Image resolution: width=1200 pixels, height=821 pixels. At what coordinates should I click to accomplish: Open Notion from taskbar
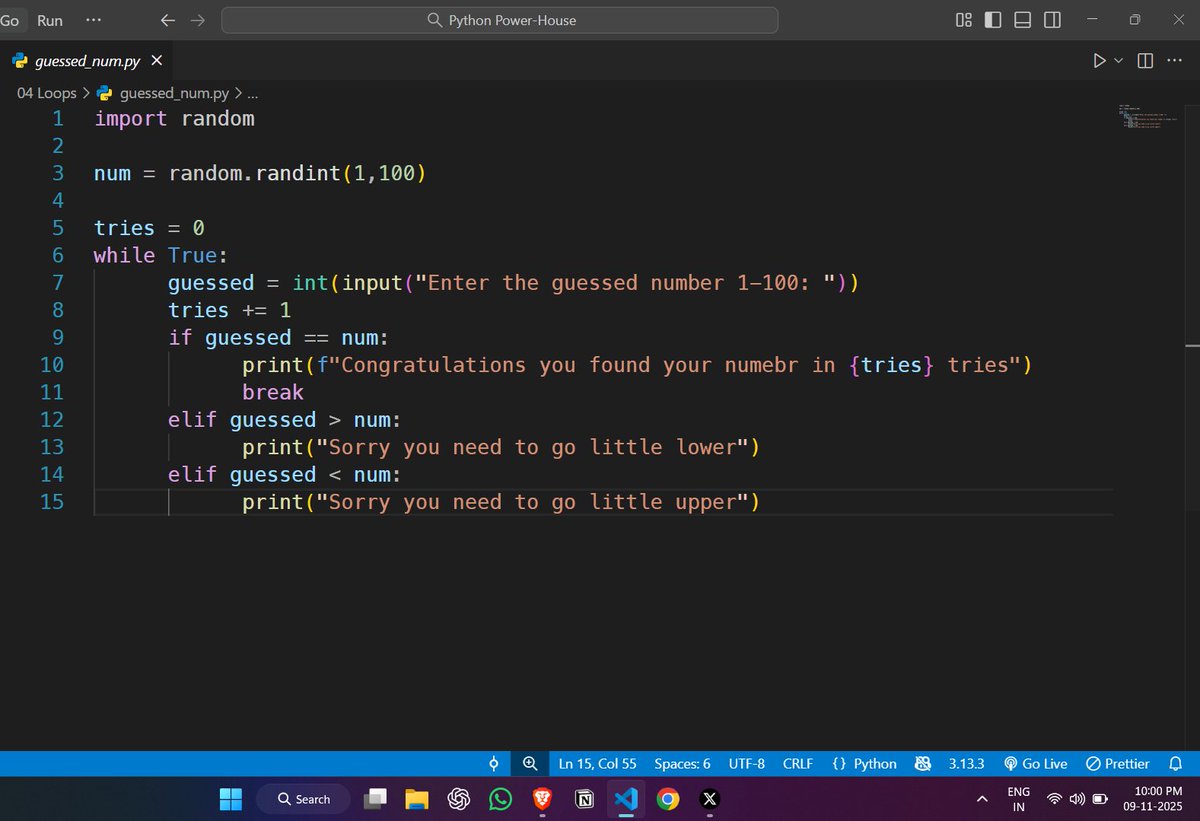pyautogui.click(x=584, y=799)
